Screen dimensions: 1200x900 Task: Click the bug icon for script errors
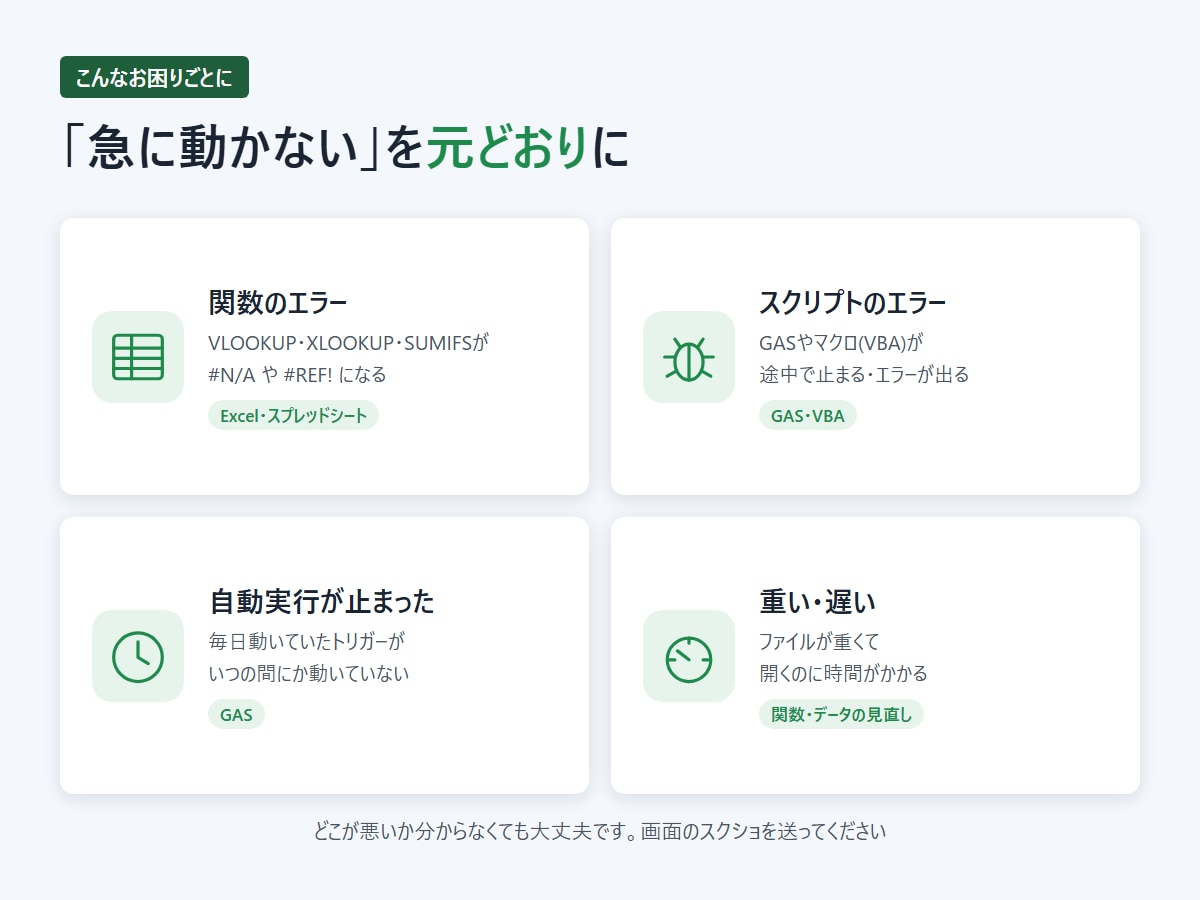(x=689, y=357)
